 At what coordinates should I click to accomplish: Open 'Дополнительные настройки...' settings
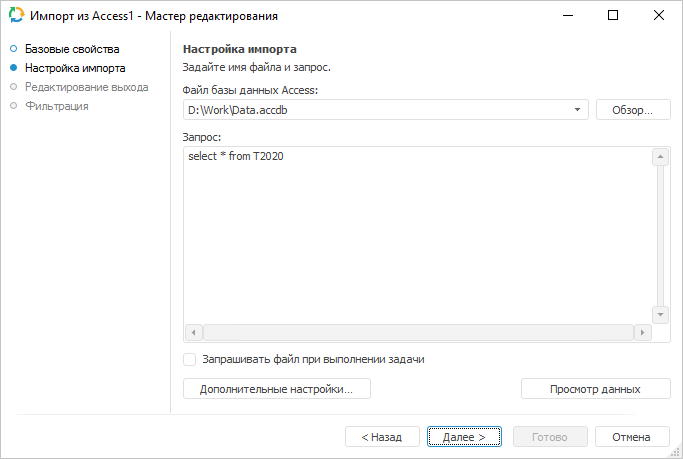coord(276,389)
